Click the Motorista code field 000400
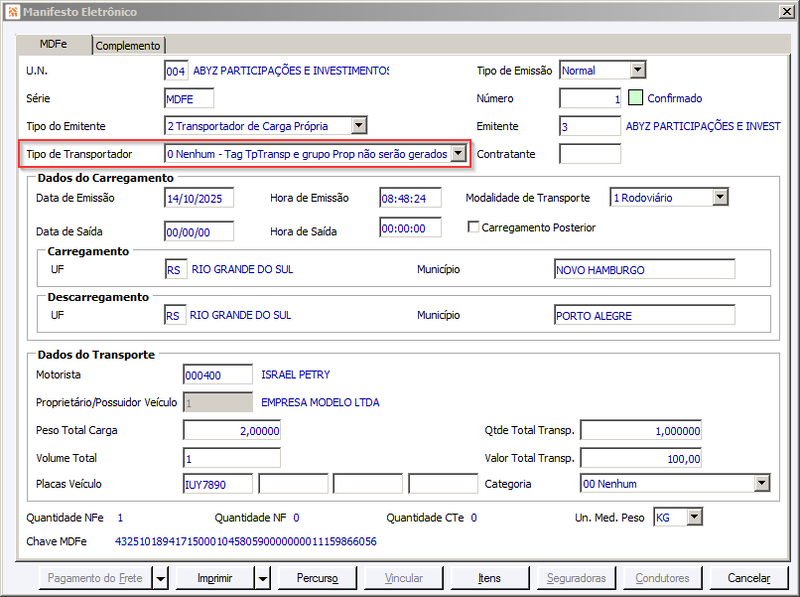Viewport: 800px width, 597px height. pos(218,375)
